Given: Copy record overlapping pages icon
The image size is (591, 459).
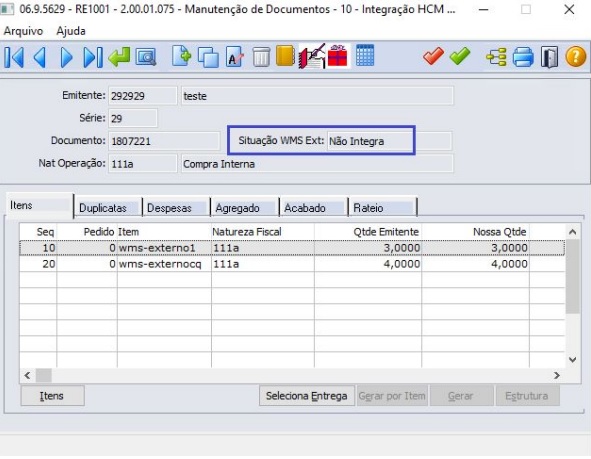Looking at the screenshot, I should [x=208, y=57].
